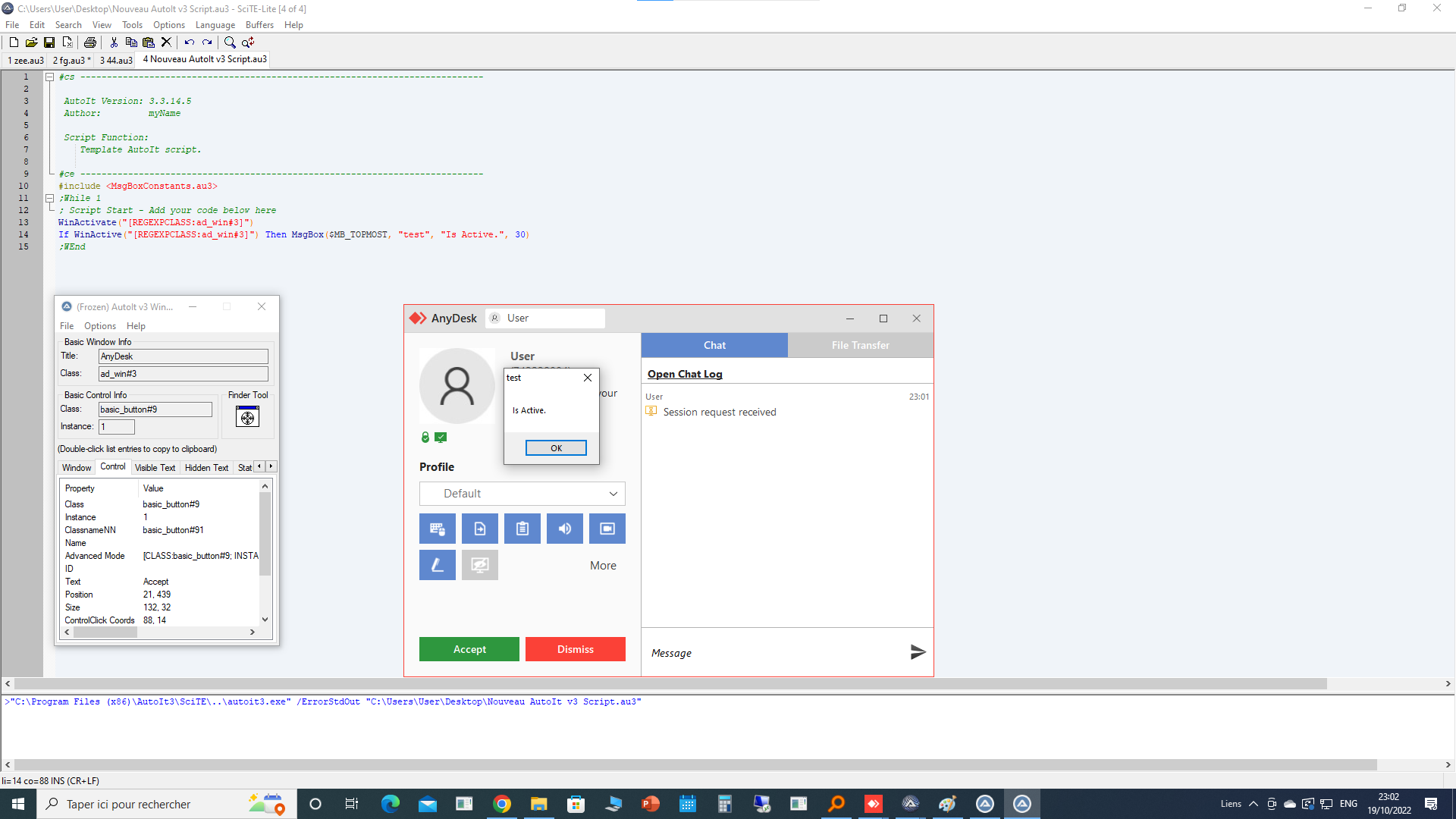Select the Visible Text tab in AutoIt Info
This screenshot has width=1456, height=819.
[155, 468]
